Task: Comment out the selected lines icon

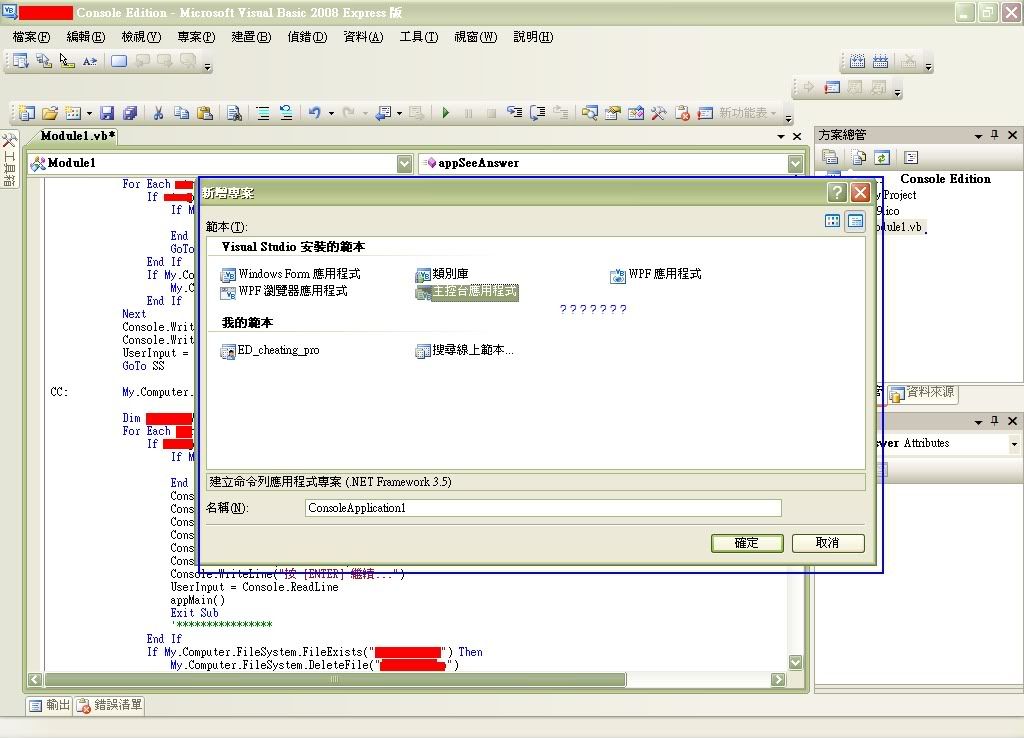Action: pos(263,113)
